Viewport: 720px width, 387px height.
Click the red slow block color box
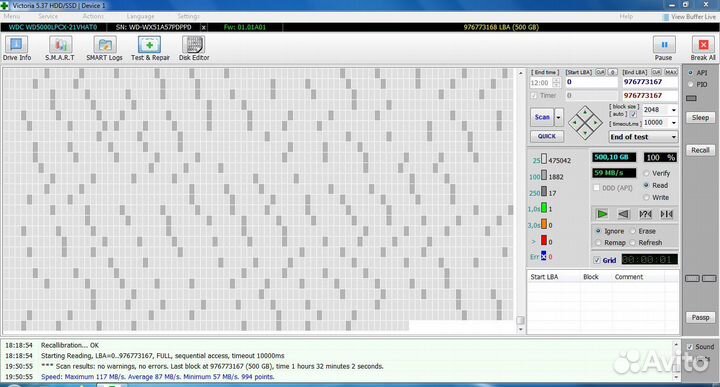coord(544,241)
